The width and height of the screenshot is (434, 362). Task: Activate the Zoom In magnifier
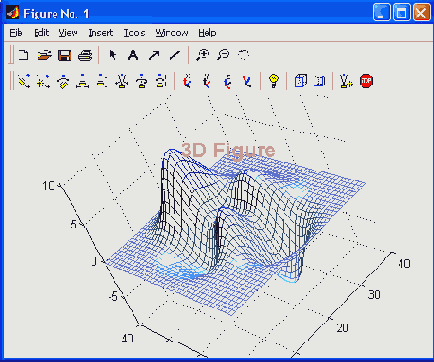tap(202, 55)
